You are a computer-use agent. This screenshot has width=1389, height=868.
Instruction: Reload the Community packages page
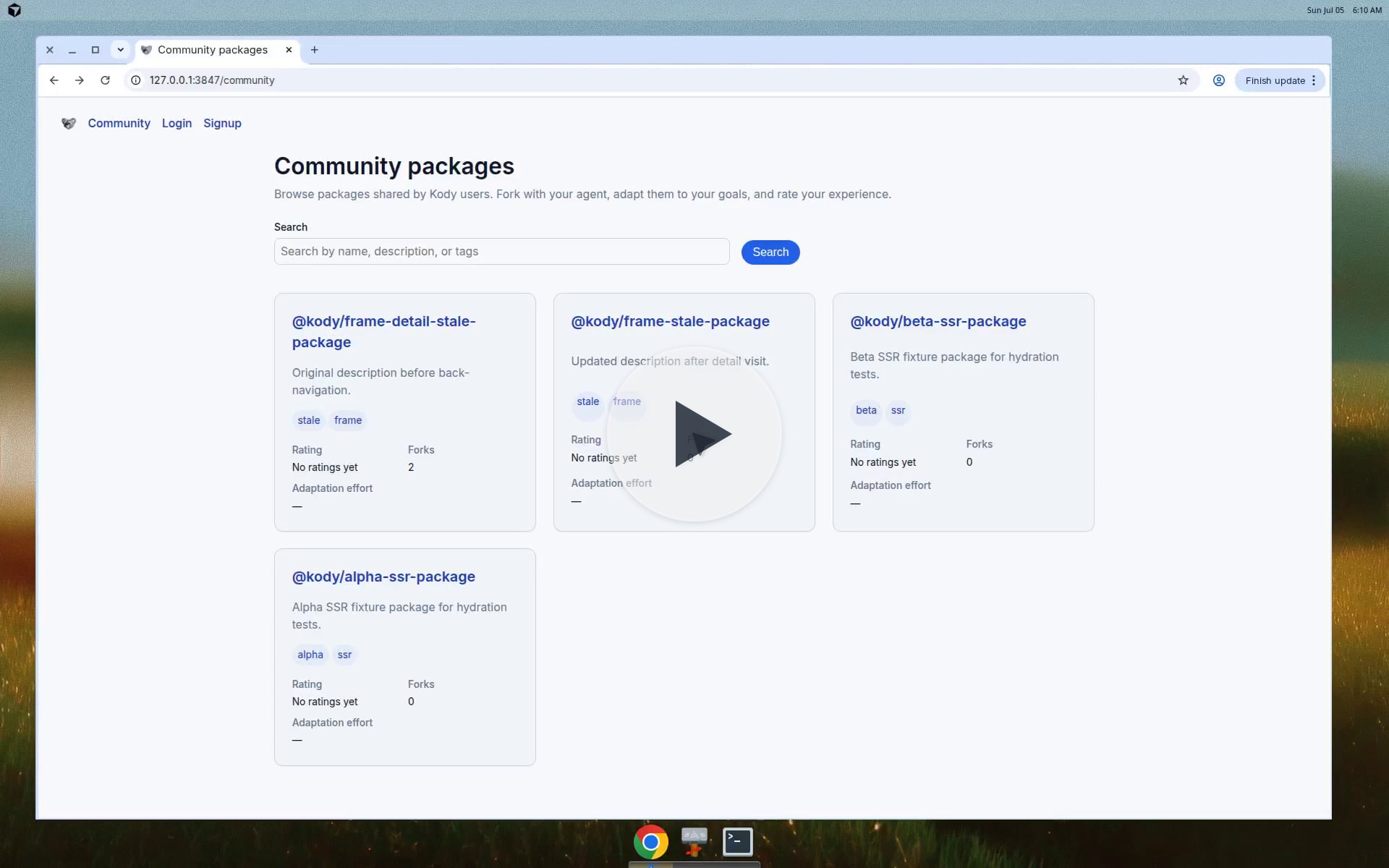coord(106,80)
